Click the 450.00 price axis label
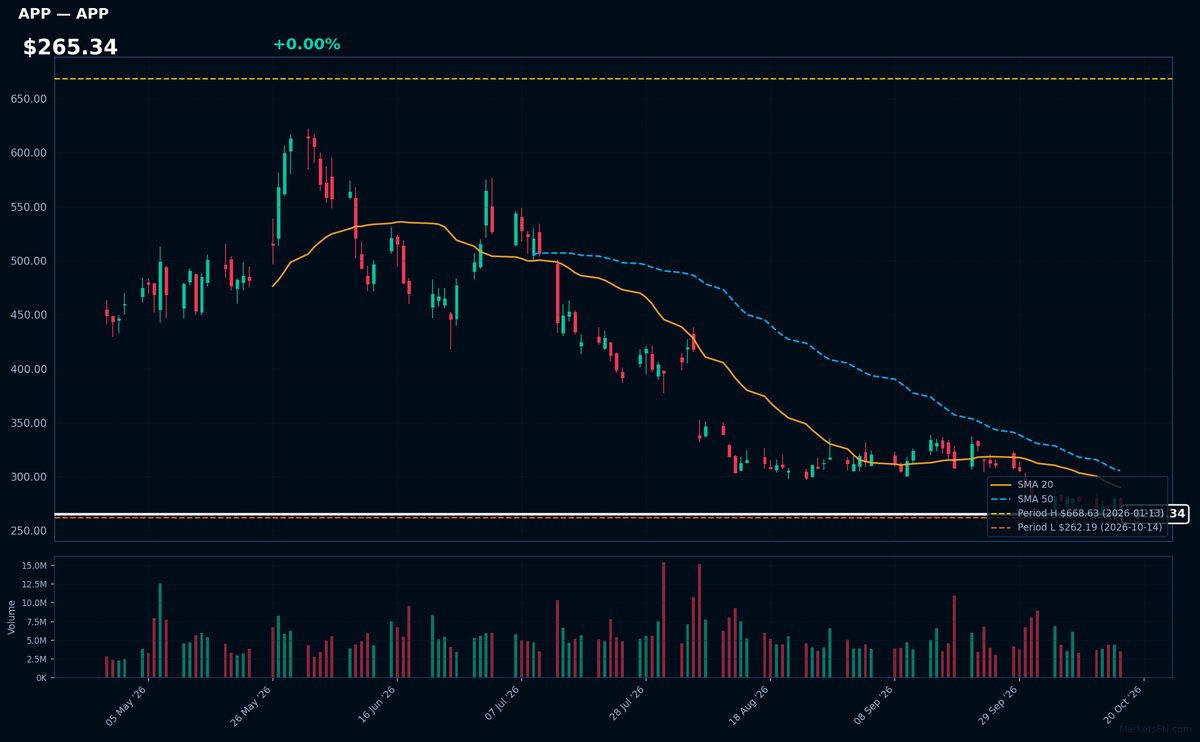The width and height of the screenshot is (1200, 742). (29, 315)
